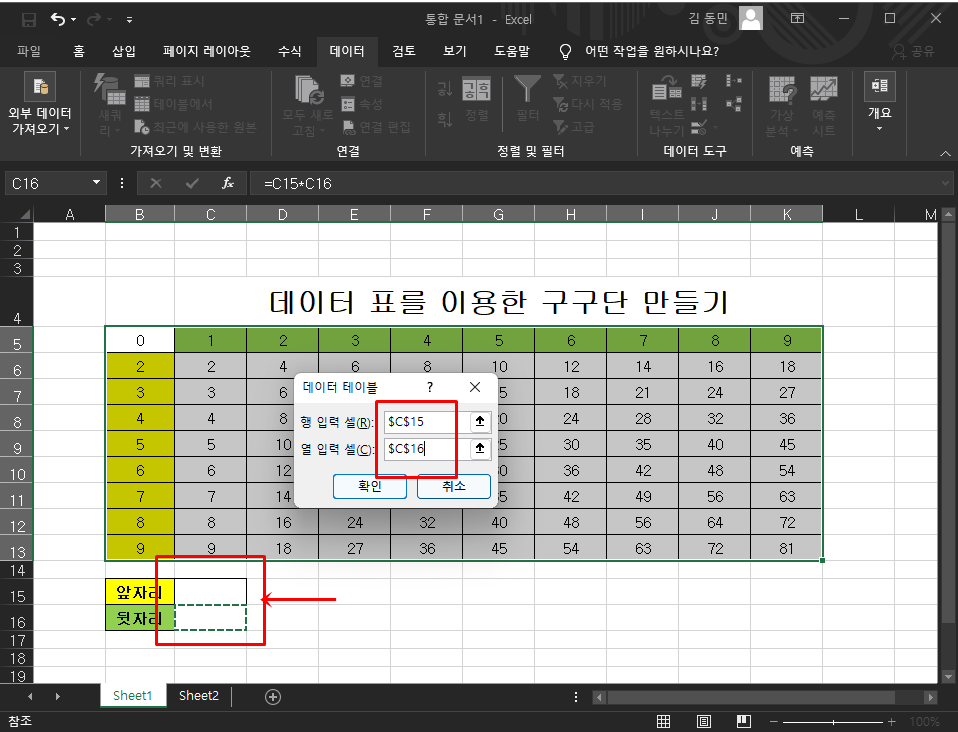Screen dimensions: 958x732
Task: Click the horizontal scrollbar right arrow
Action: click(931, 697)
